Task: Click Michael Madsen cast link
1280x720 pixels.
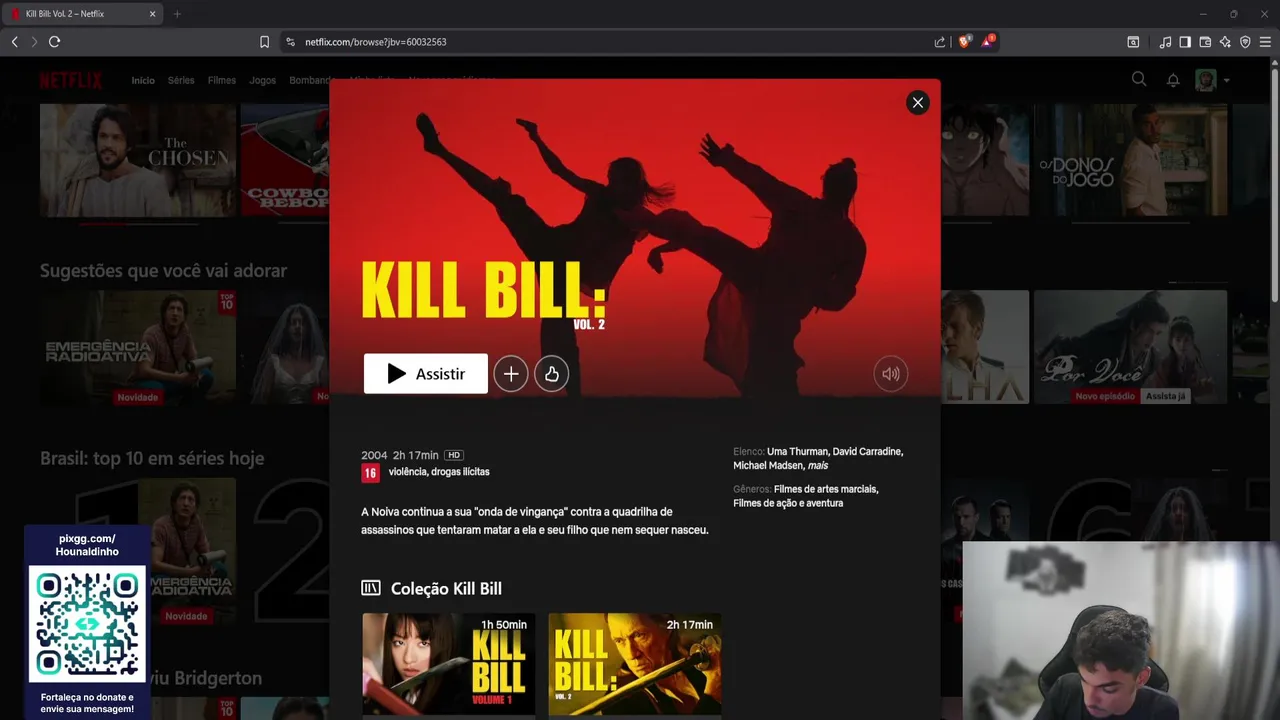Action: (x=768, y=466)
